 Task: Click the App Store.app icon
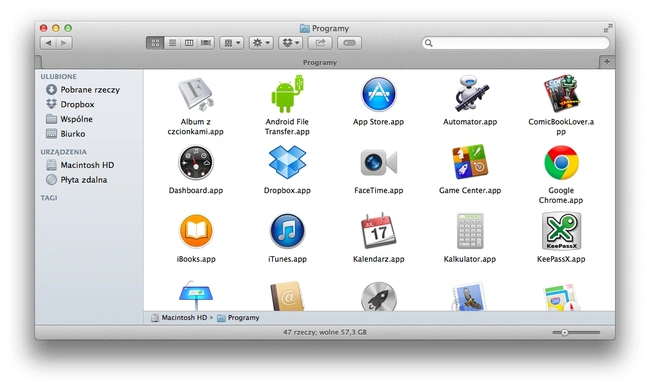(x=378, y=94)
